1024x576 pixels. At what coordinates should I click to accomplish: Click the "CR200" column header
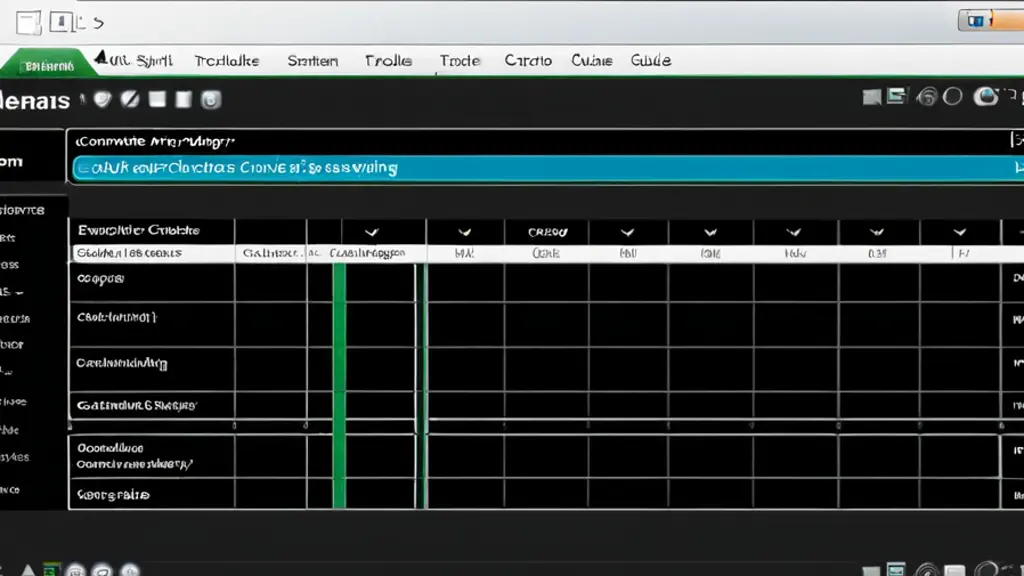tap(547, 232)
